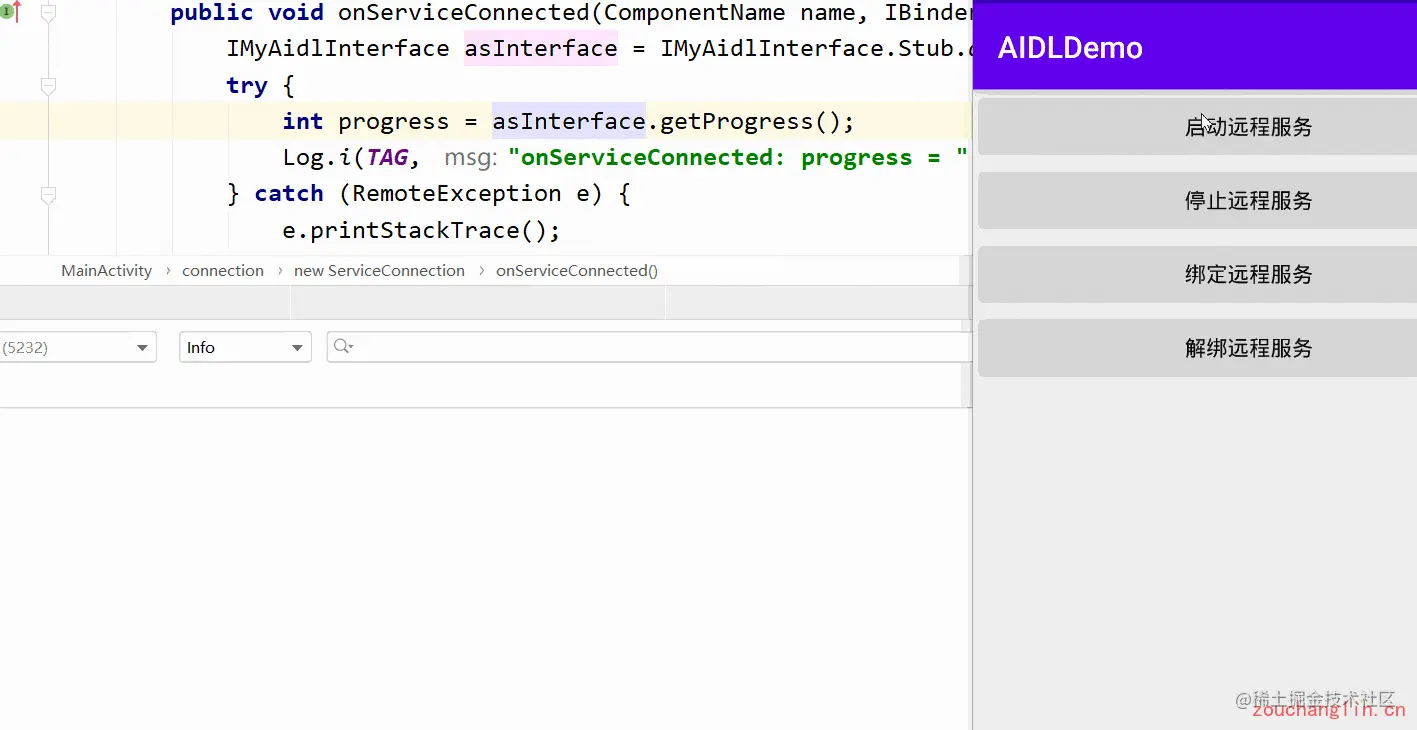
Task: Click the highlighted asInterface variable on the int progress line
Action: [x=569, y=122]
